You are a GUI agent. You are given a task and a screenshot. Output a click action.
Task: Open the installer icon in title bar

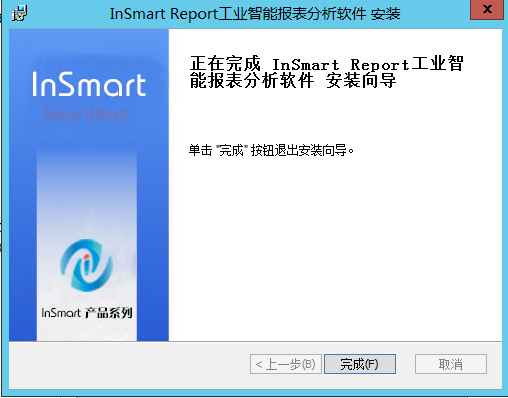point(19,13)
